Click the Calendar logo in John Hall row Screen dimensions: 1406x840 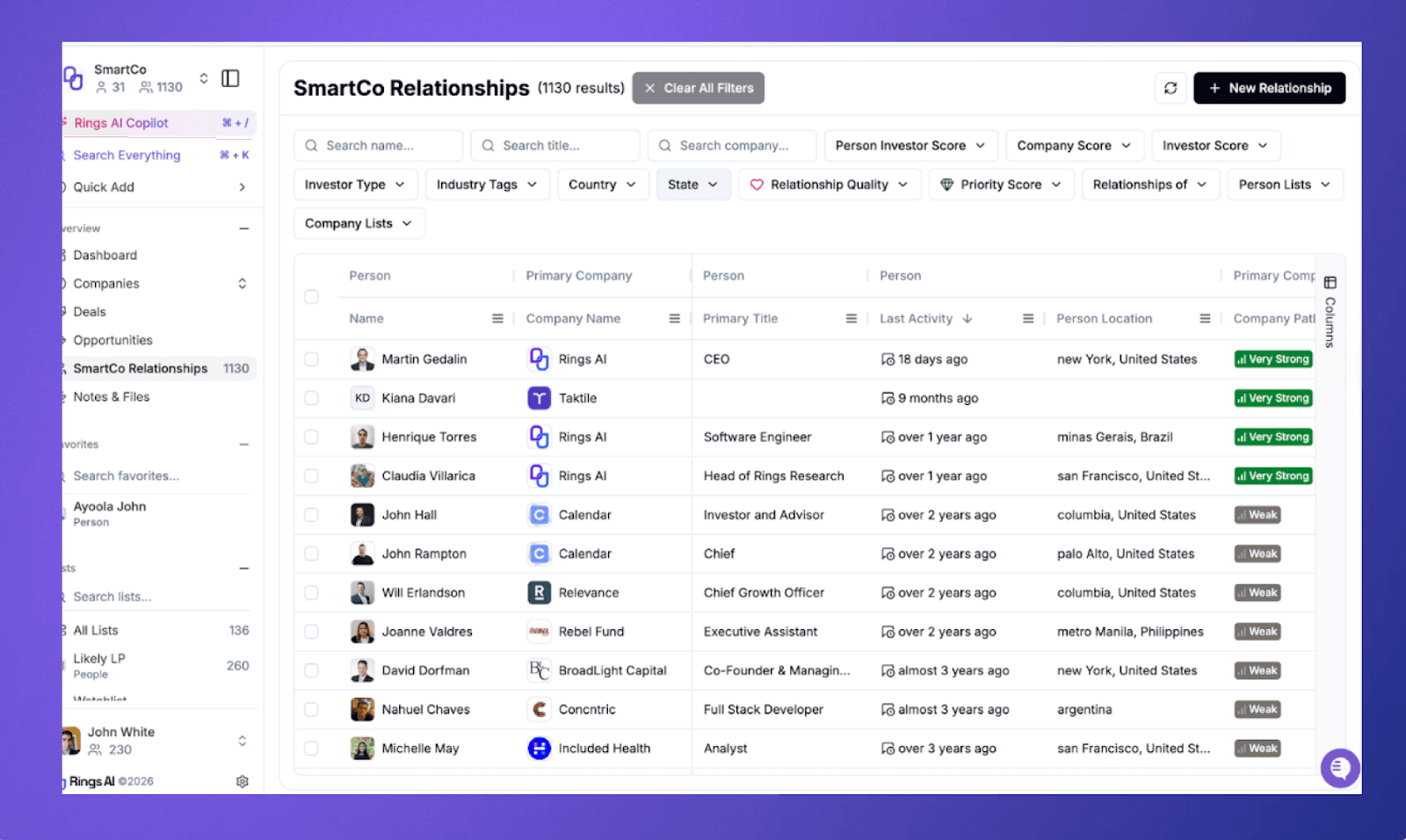[539, 515]
